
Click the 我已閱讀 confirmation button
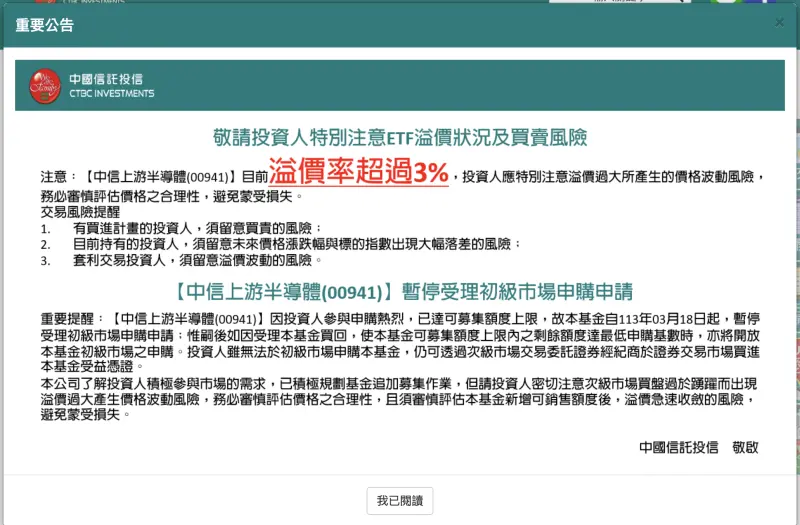[x=399, y=501]
